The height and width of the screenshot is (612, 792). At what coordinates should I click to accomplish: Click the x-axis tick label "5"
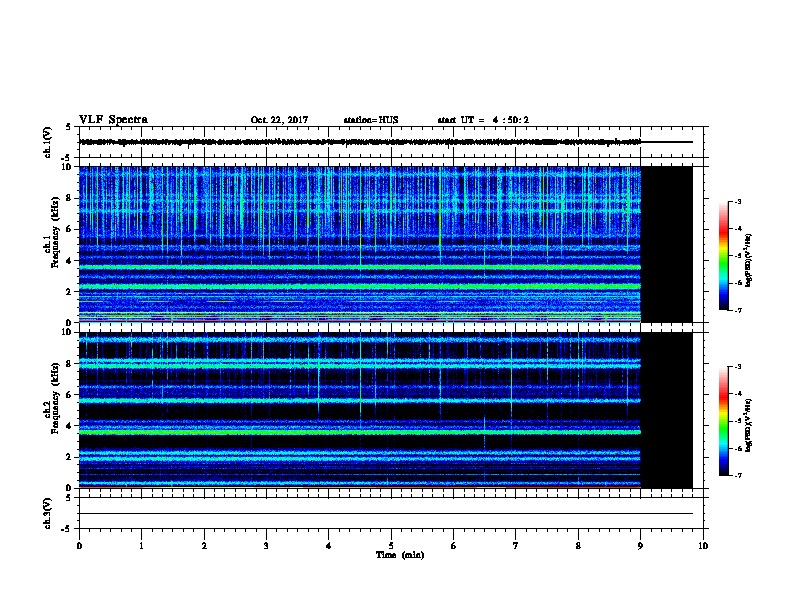coord(391,546)
